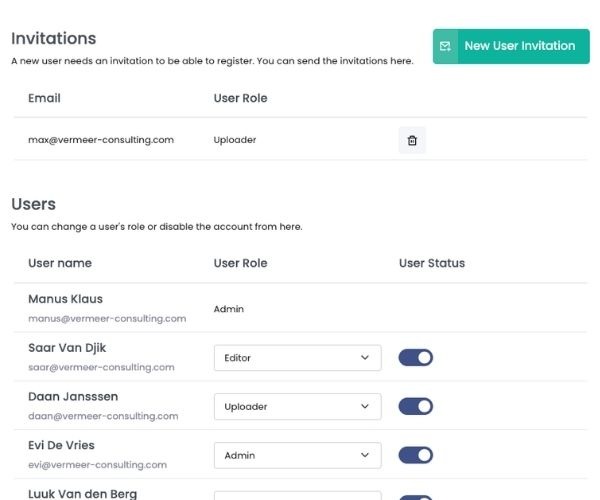Open Saar Van Djik's Editor role dropdown
The width and height of the screenshot is (600, 500).
tap(297, 358)
